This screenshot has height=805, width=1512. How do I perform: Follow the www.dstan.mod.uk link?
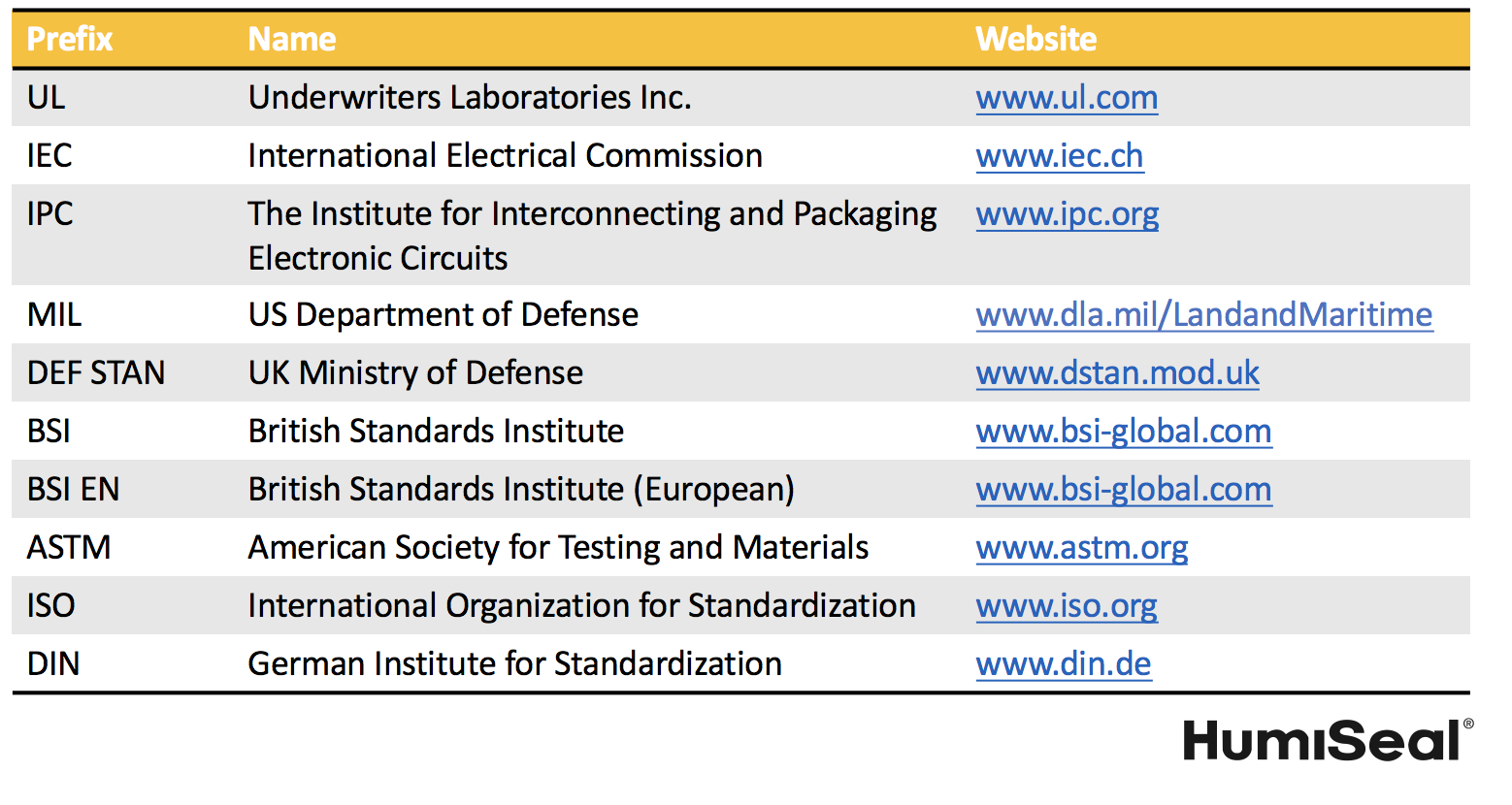(1117, 373)
